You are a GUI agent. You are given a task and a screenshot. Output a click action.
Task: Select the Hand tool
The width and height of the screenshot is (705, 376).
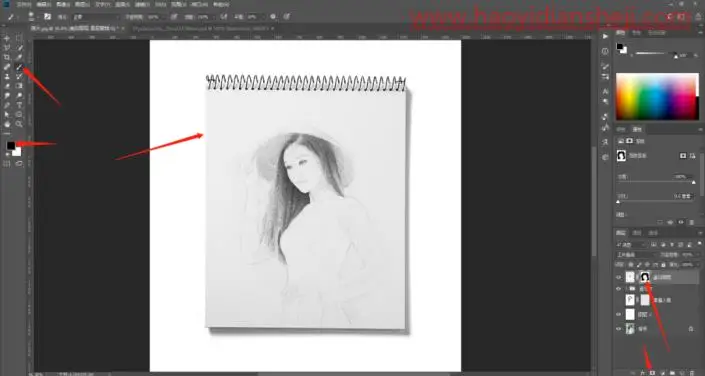(7, 124)
